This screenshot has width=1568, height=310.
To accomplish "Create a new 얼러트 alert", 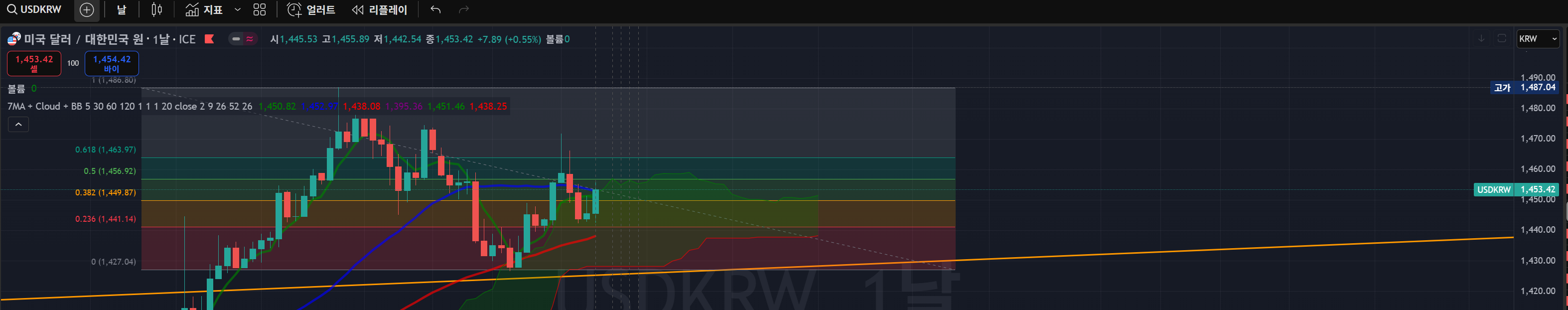I will pyautogui.click(x=311, y=10).
